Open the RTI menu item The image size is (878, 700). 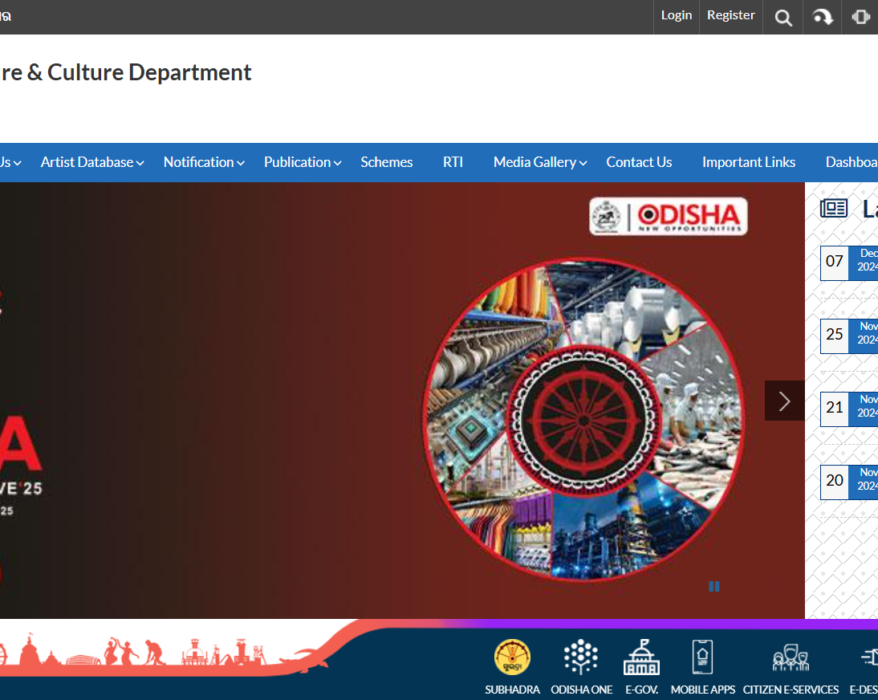[453, 162]
